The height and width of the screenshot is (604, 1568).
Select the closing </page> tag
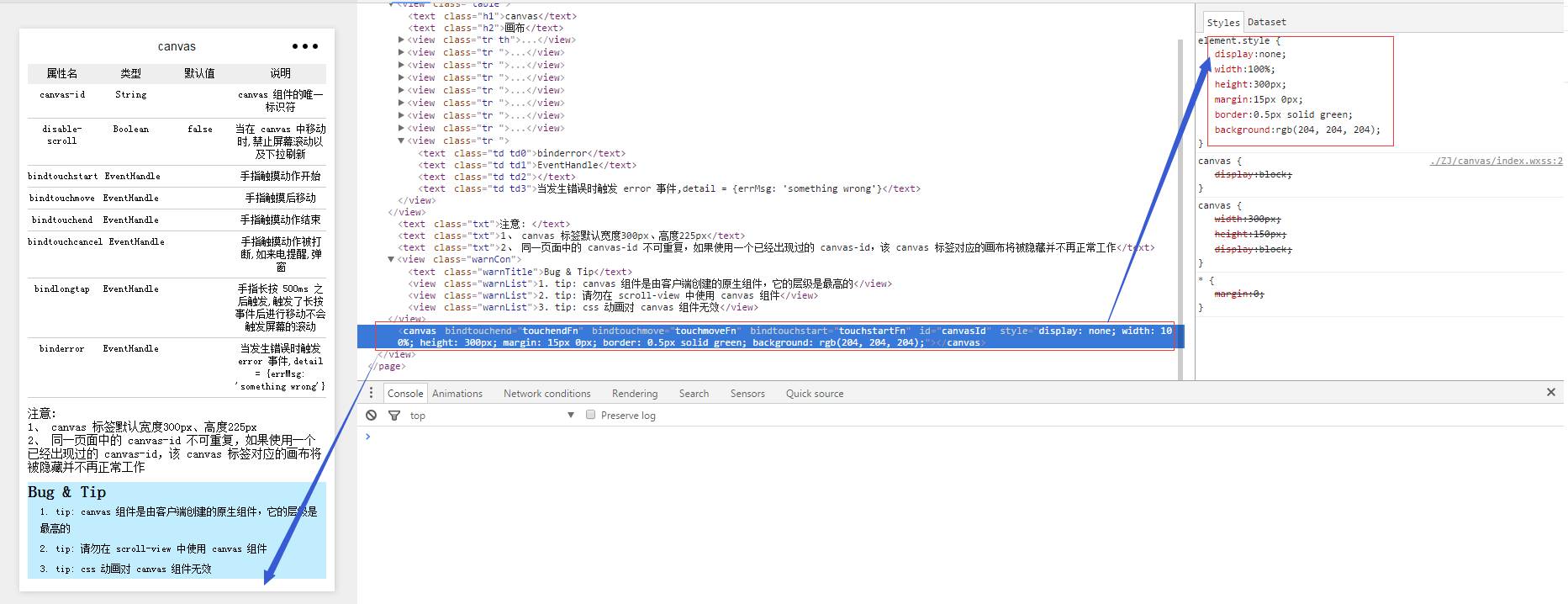388,366
